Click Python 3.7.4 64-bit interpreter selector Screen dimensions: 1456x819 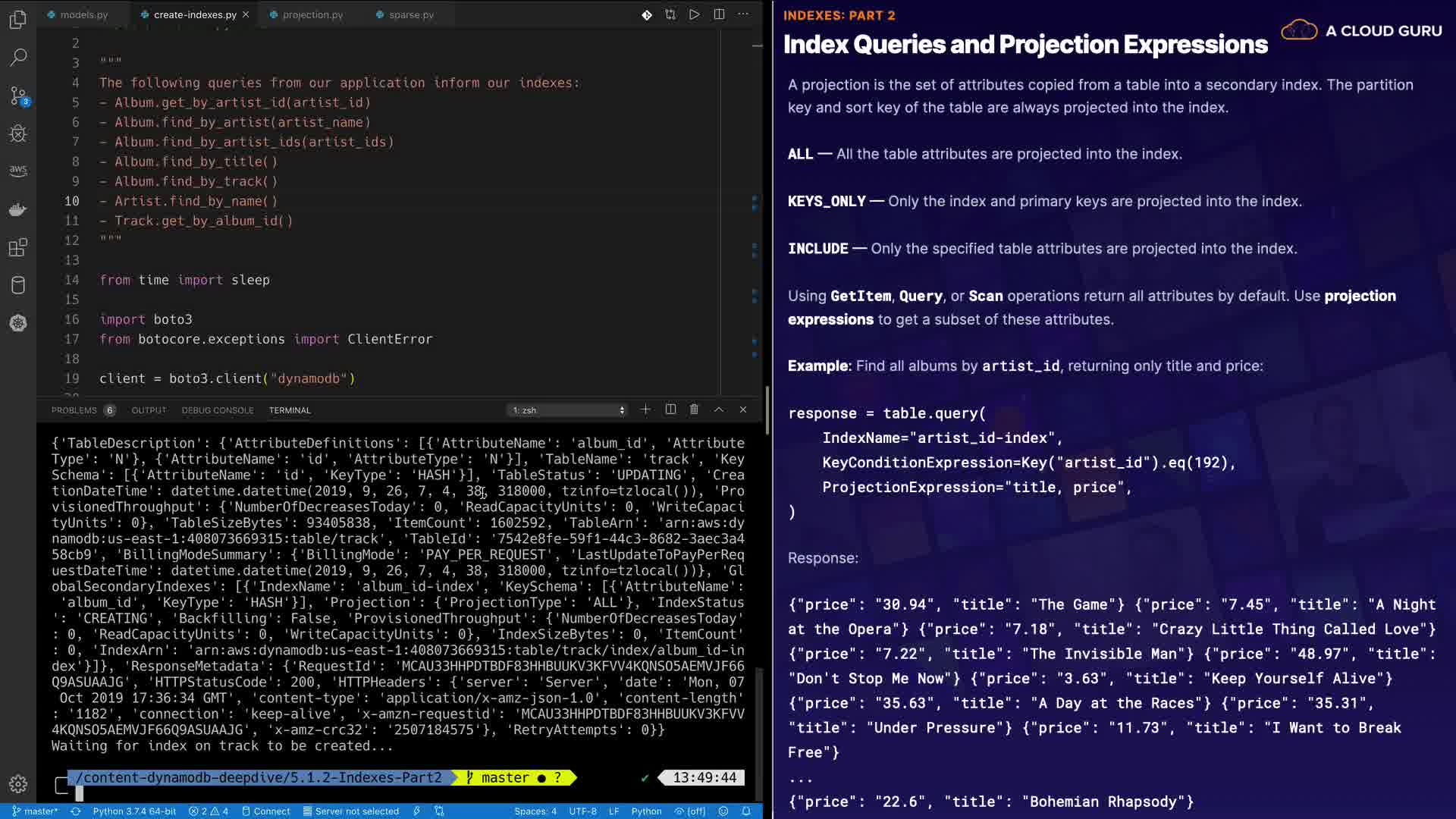(134, 811)
